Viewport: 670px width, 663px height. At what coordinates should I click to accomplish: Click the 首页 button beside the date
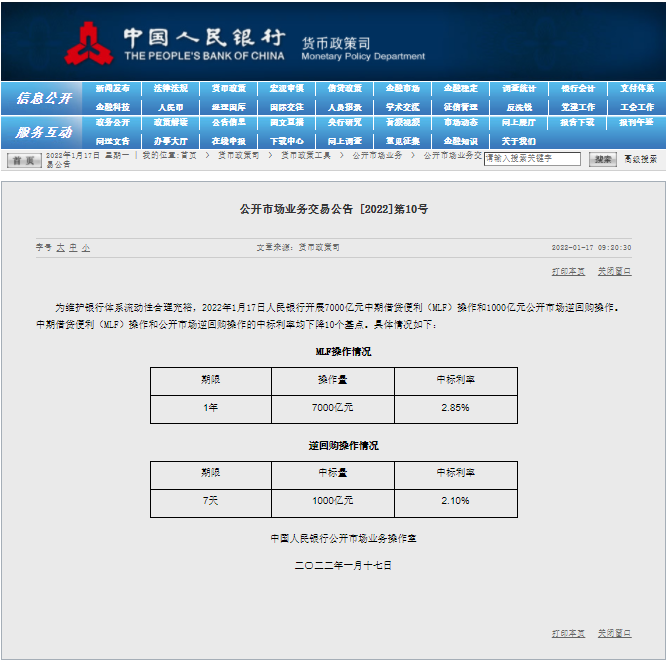(x=24, y=161)
